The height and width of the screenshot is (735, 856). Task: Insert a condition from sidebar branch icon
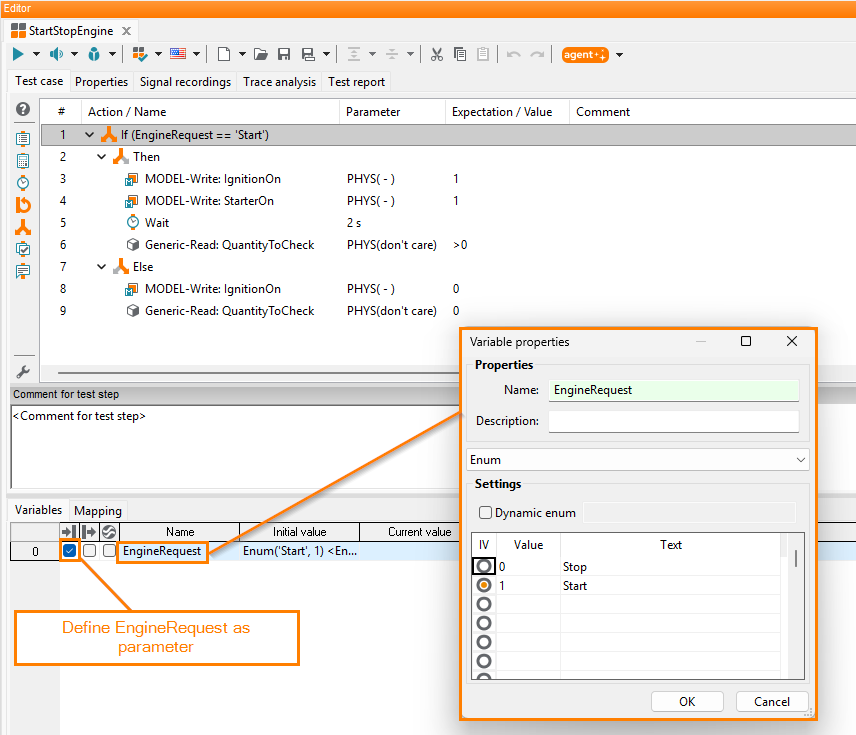point(23,227)
